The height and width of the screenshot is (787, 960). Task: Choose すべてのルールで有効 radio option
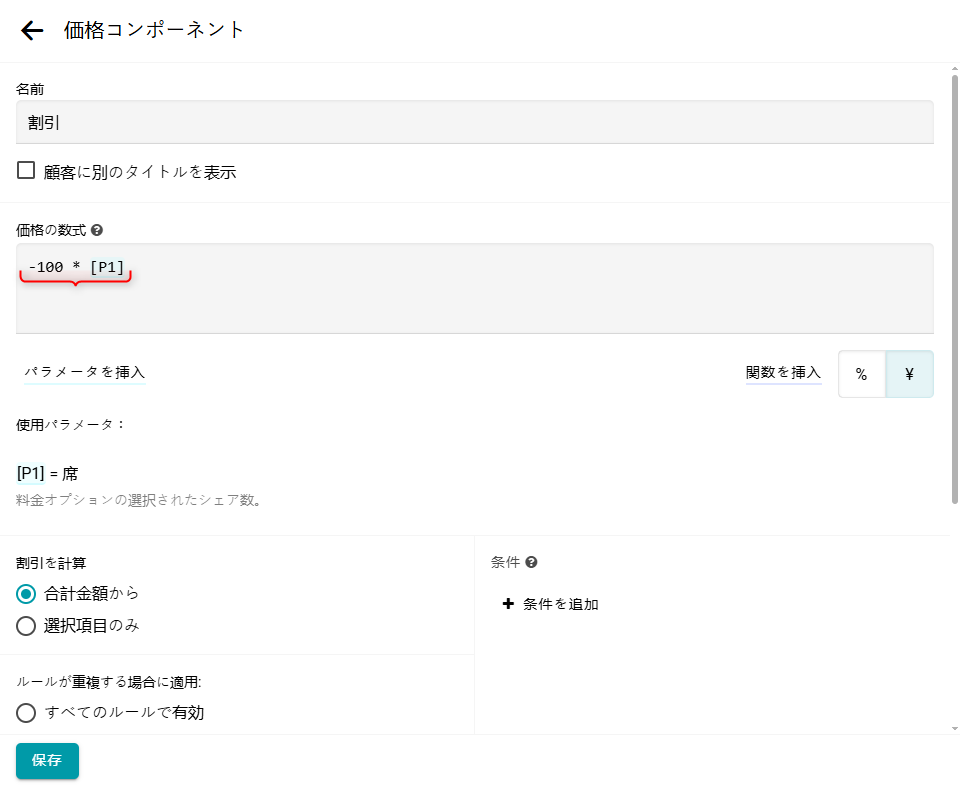pos(26,713)
